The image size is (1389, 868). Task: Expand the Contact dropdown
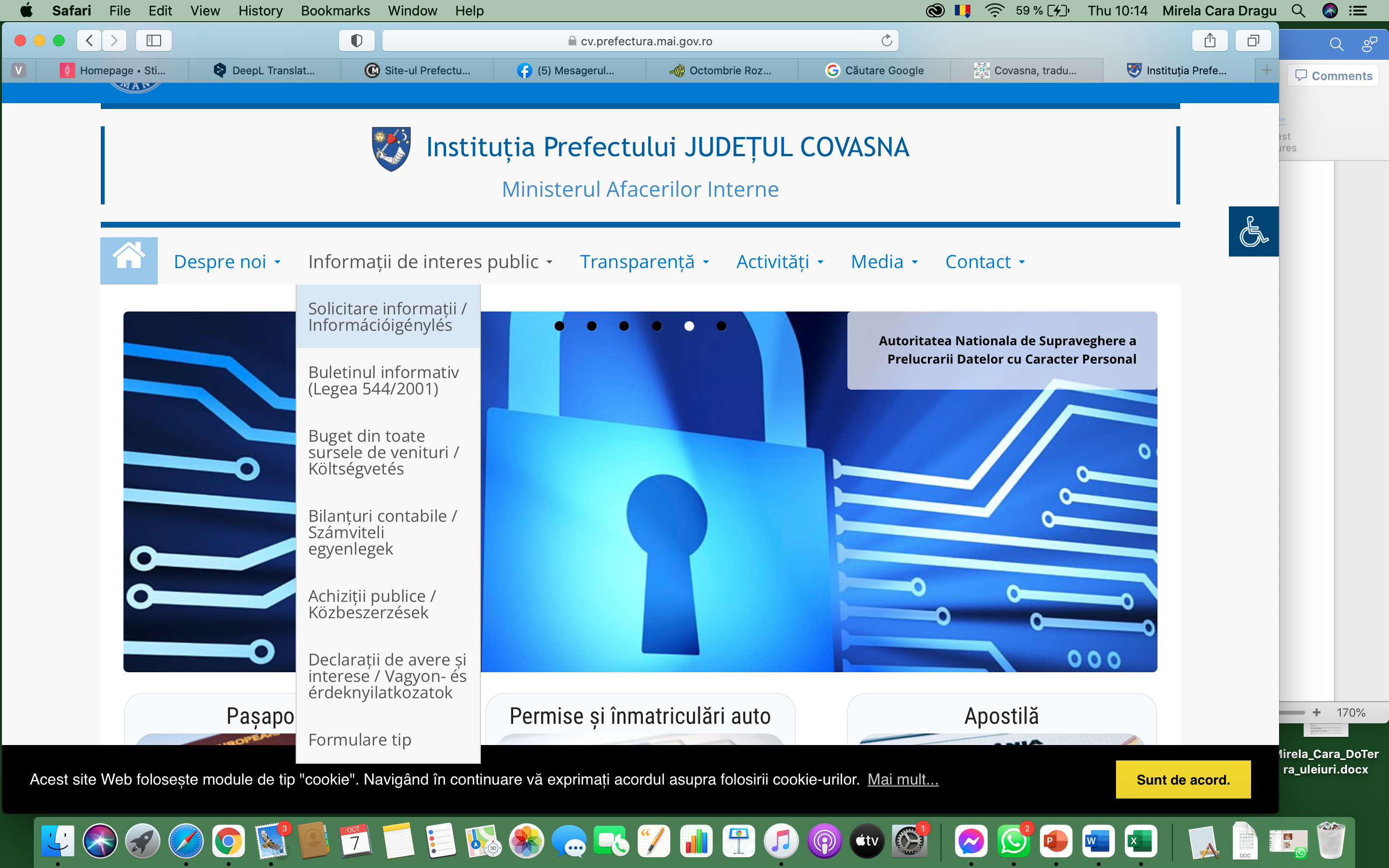click(984, 261)
